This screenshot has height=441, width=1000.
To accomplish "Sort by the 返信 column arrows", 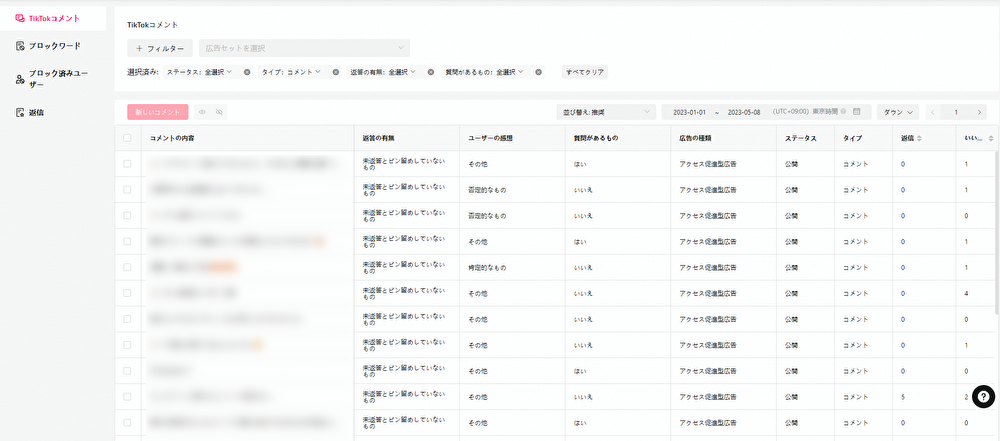I will (x=919, y=138).
